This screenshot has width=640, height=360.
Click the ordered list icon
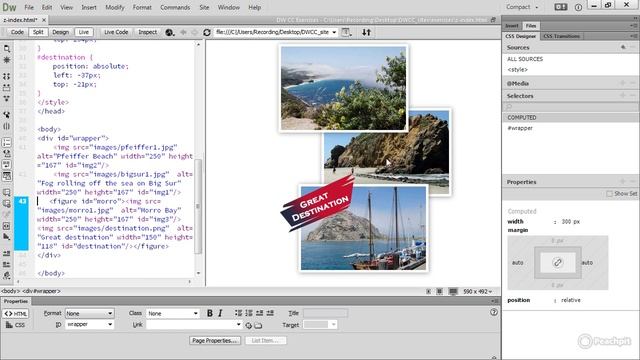249,313
